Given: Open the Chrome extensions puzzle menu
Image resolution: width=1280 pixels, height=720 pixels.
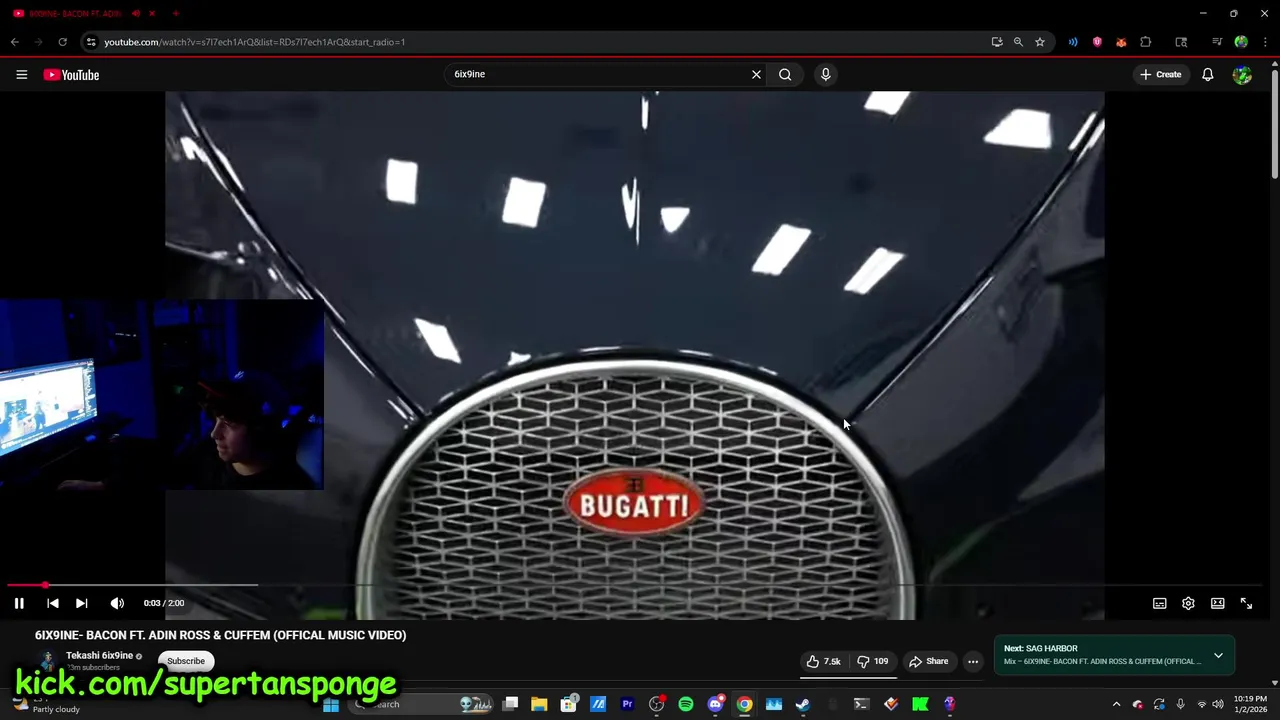Looking at the screenshot, I should pyautogui.click(x=1146, y=42).
